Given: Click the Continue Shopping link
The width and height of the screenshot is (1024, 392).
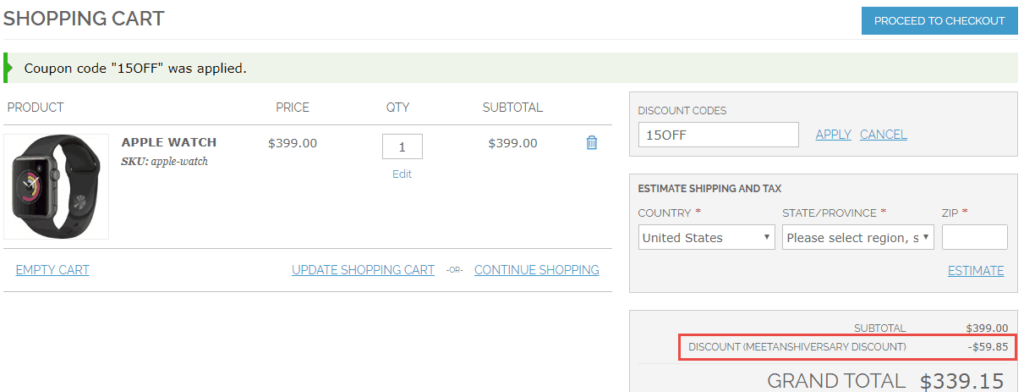Looking at the screenshot, I should [x=537, y=270].
